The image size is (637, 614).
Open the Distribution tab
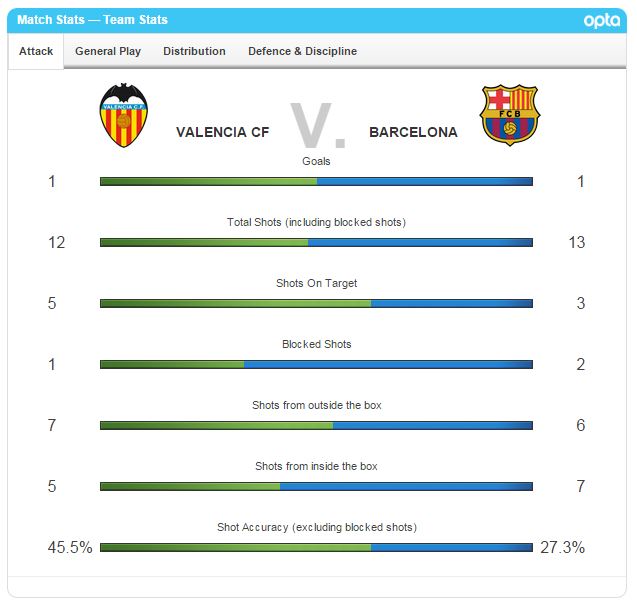[194, 51]
